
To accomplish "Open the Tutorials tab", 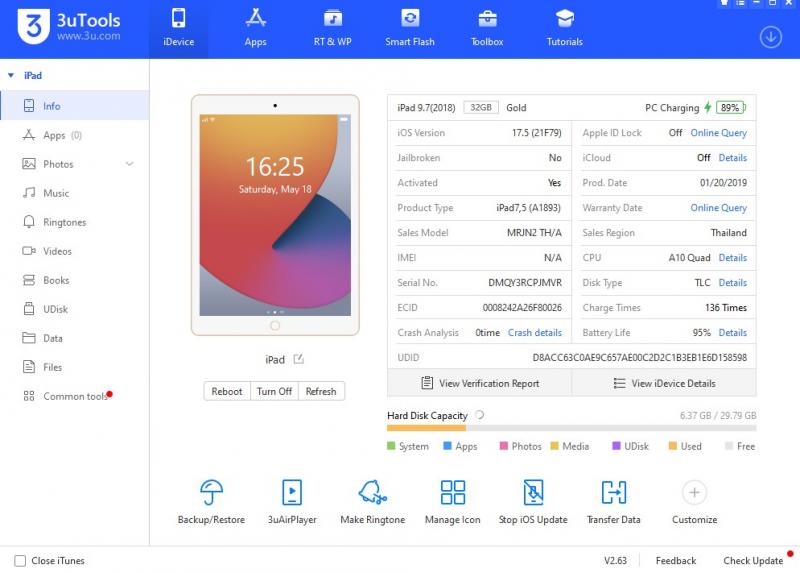I will (564, 29).
